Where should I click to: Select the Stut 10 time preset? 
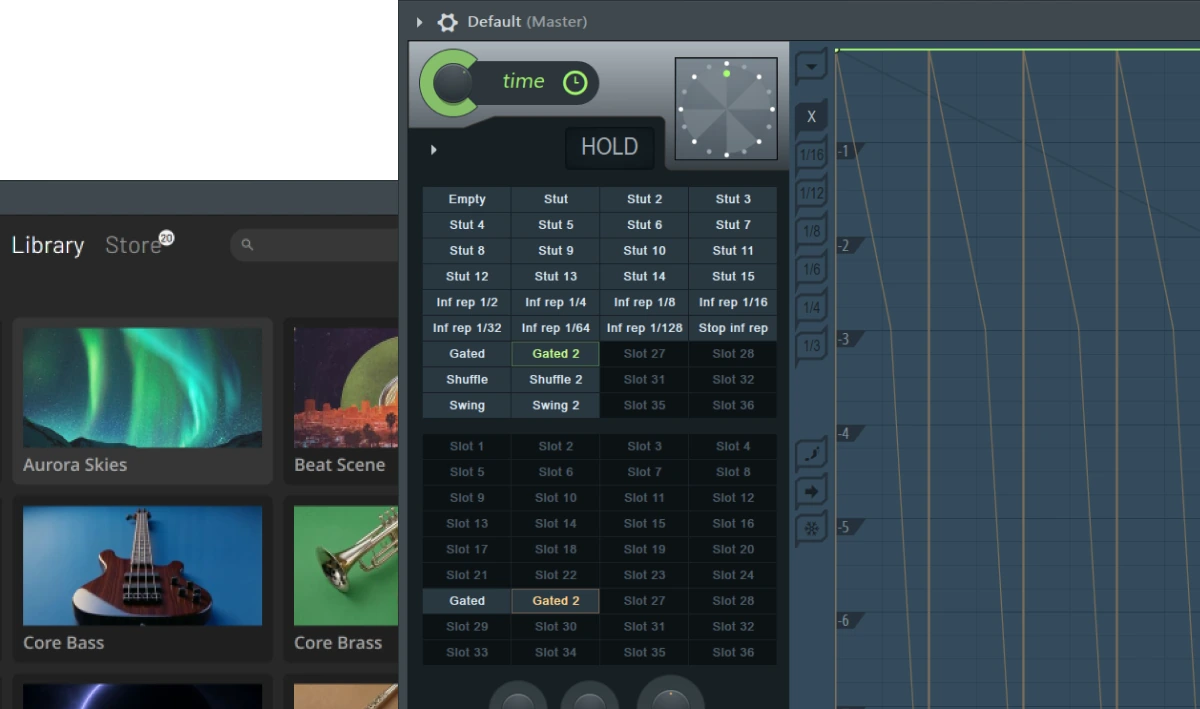tap(644, 251)
